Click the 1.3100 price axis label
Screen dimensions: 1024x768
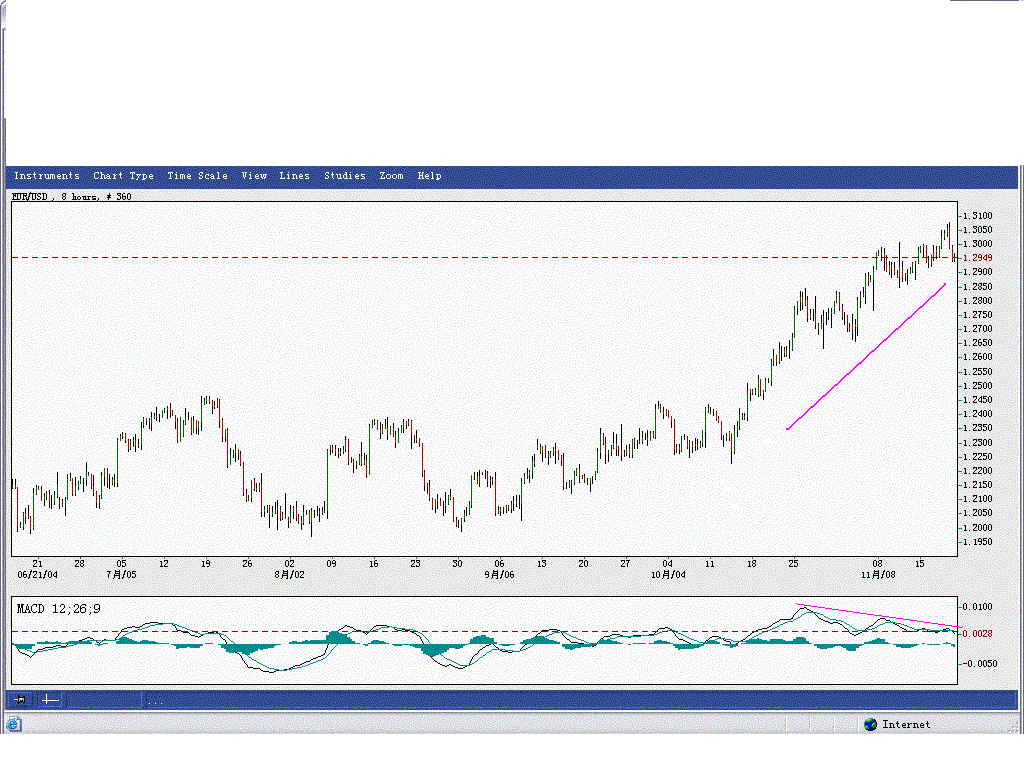[978, 216]
